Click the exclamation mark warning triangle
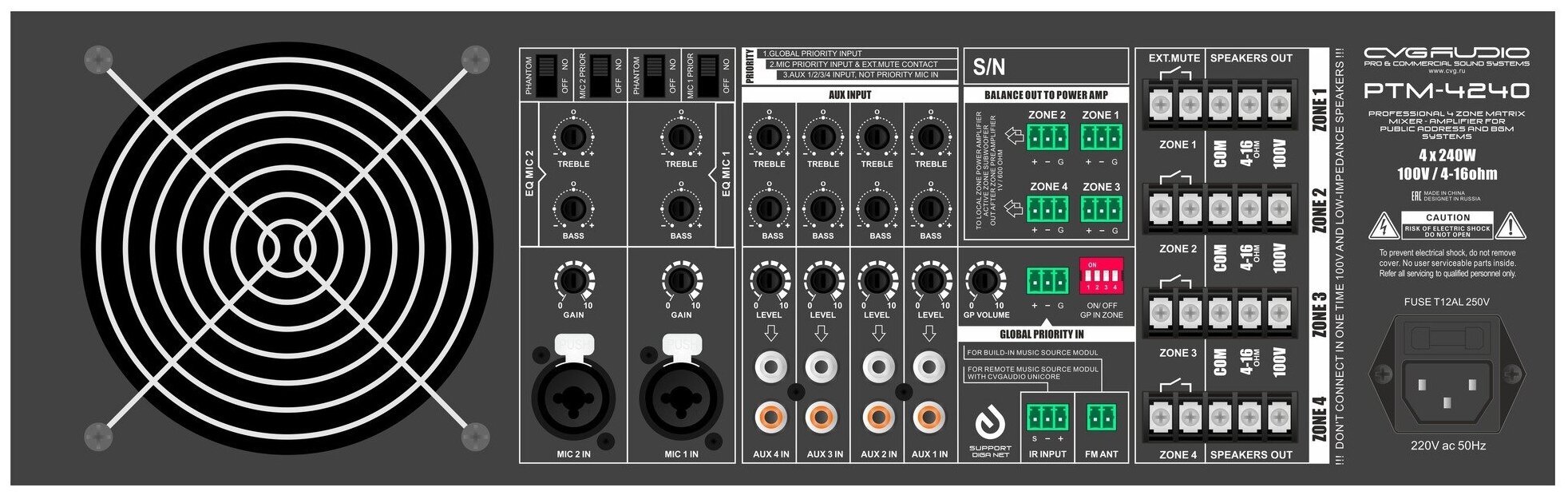 pyautogui.click(x=1510, y=226)
